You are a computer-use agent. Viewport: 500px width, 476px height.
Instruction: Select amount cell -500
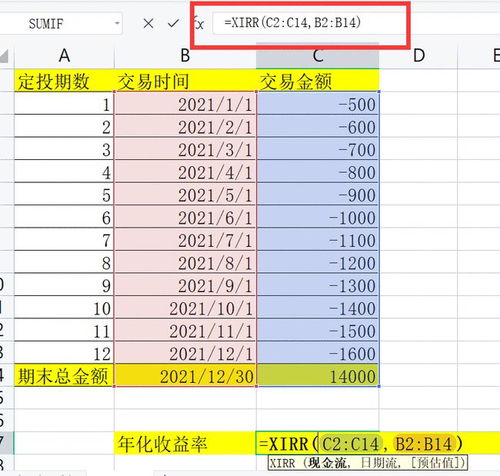(318, 104)
